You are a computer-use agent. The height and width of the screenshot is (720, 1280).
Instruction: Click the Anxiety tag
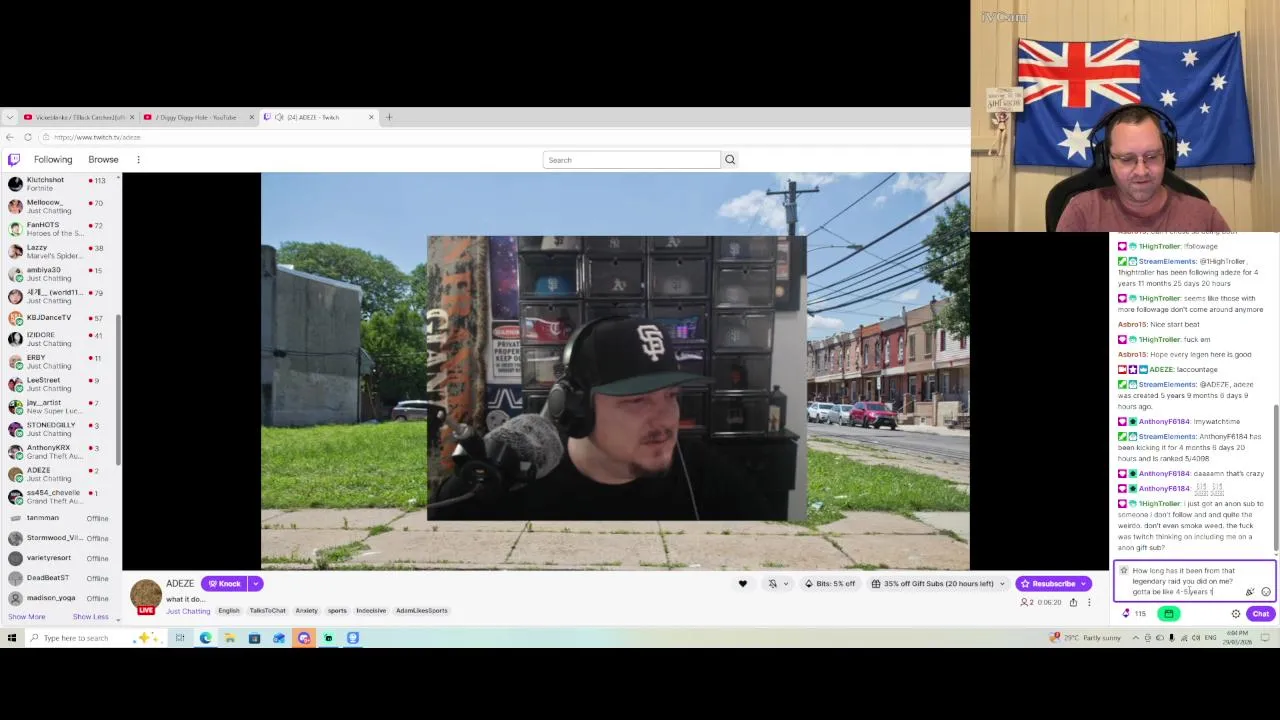point(306,611)
